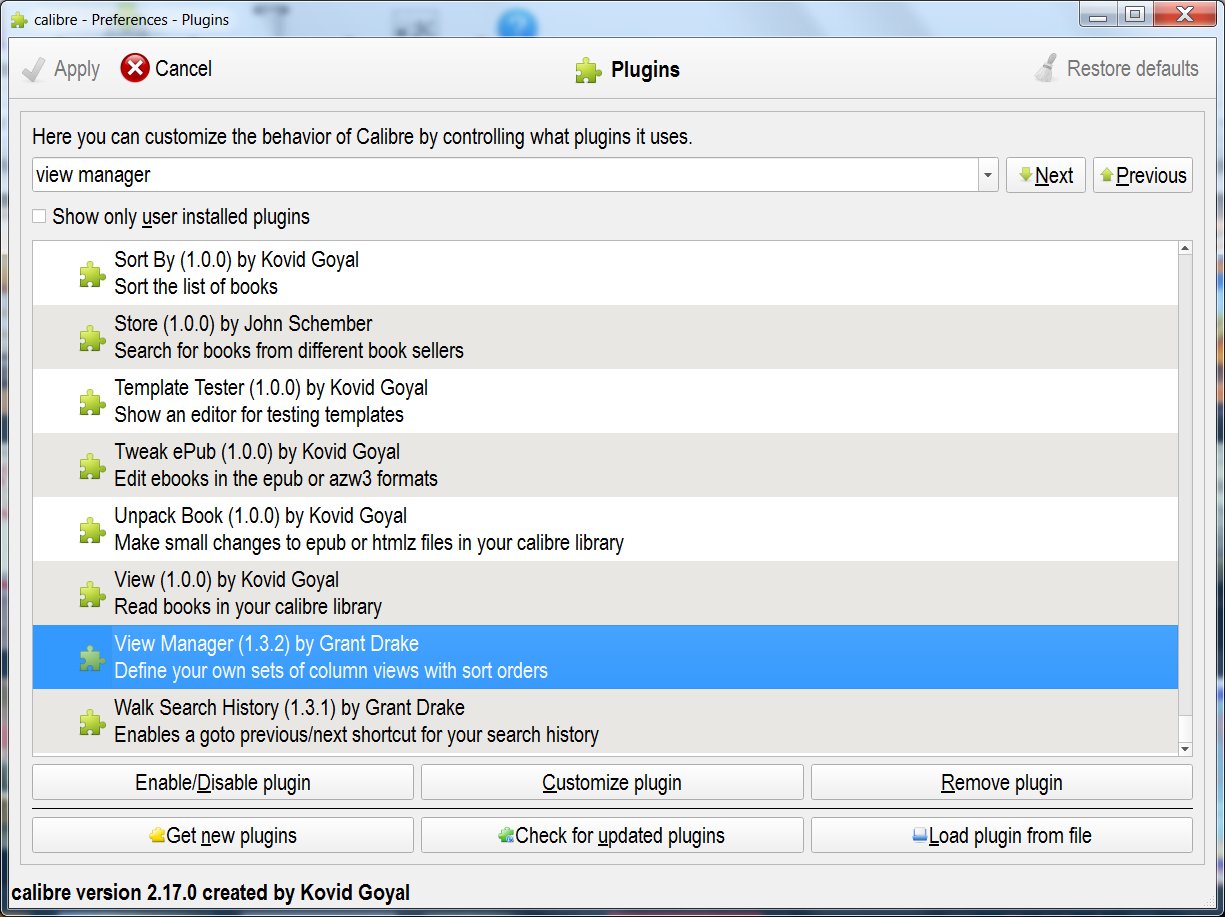This screenshot has width=1225, height=917.
Task: Click the broom icon for Restore defaults
Action: click(x=1046, y=69)
